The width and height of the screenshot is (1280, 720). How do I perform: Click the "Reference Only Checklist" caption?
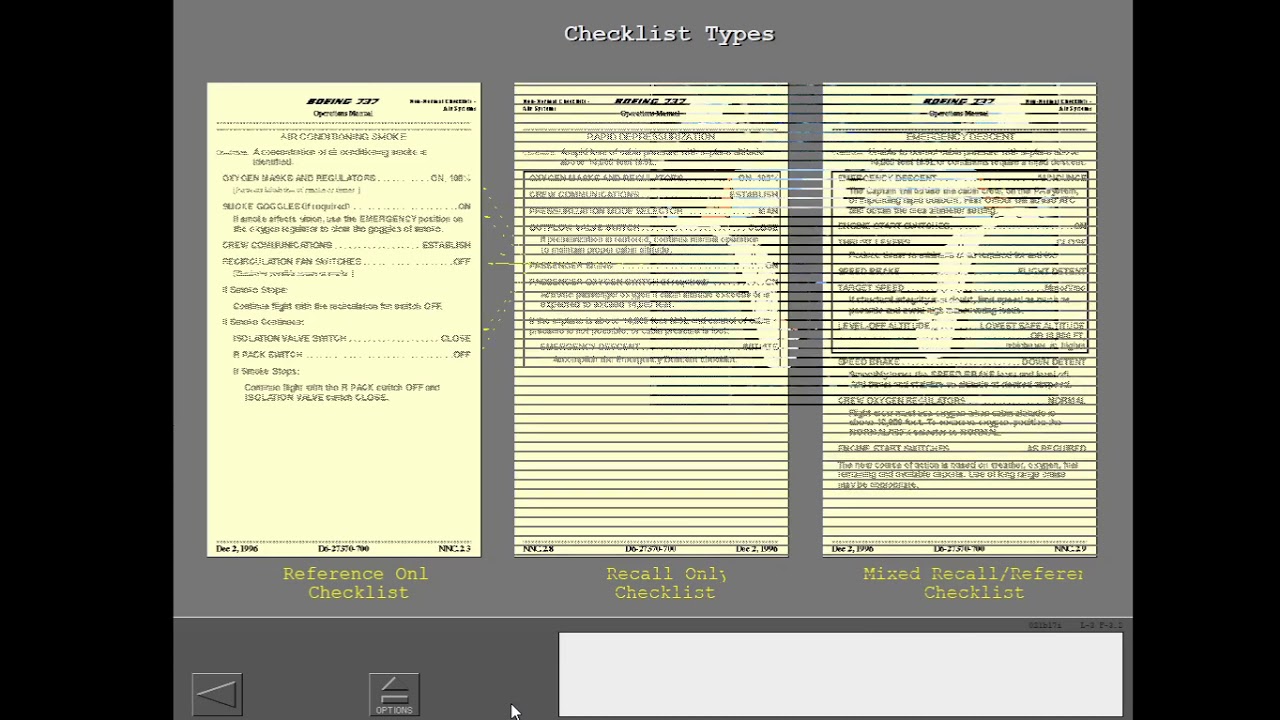point(357,583)
